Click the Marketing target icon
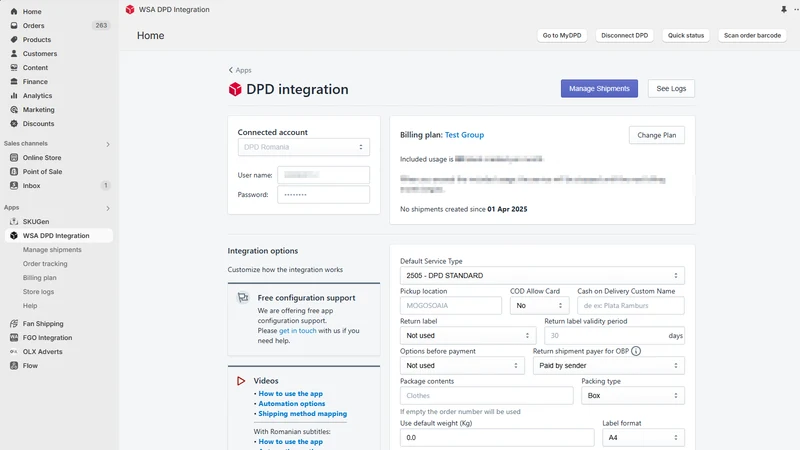The image size is (800, 450). [14, 110]
